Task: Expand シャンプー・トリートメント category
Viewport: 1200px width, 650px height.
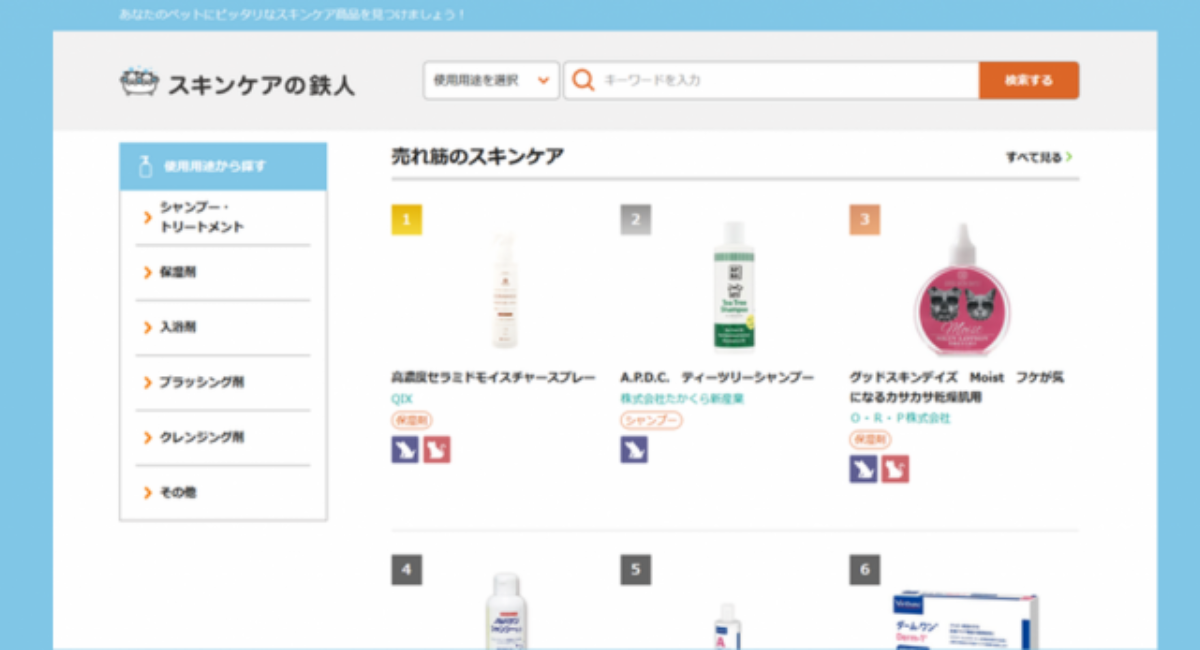Action: (201, 217)
